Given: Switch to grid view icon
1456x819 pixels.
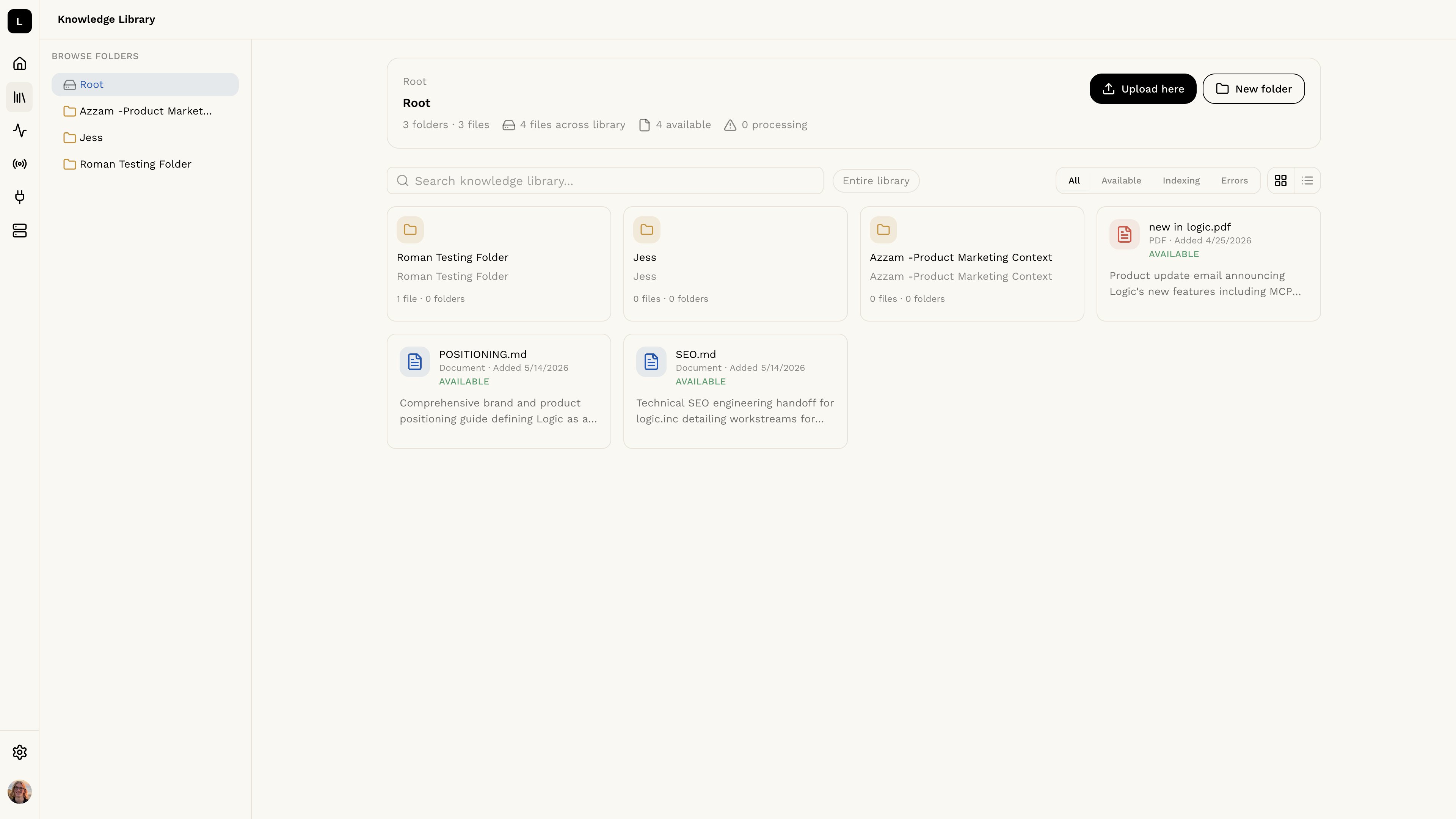Looking at the screenshot, I should pos(1281,180).
